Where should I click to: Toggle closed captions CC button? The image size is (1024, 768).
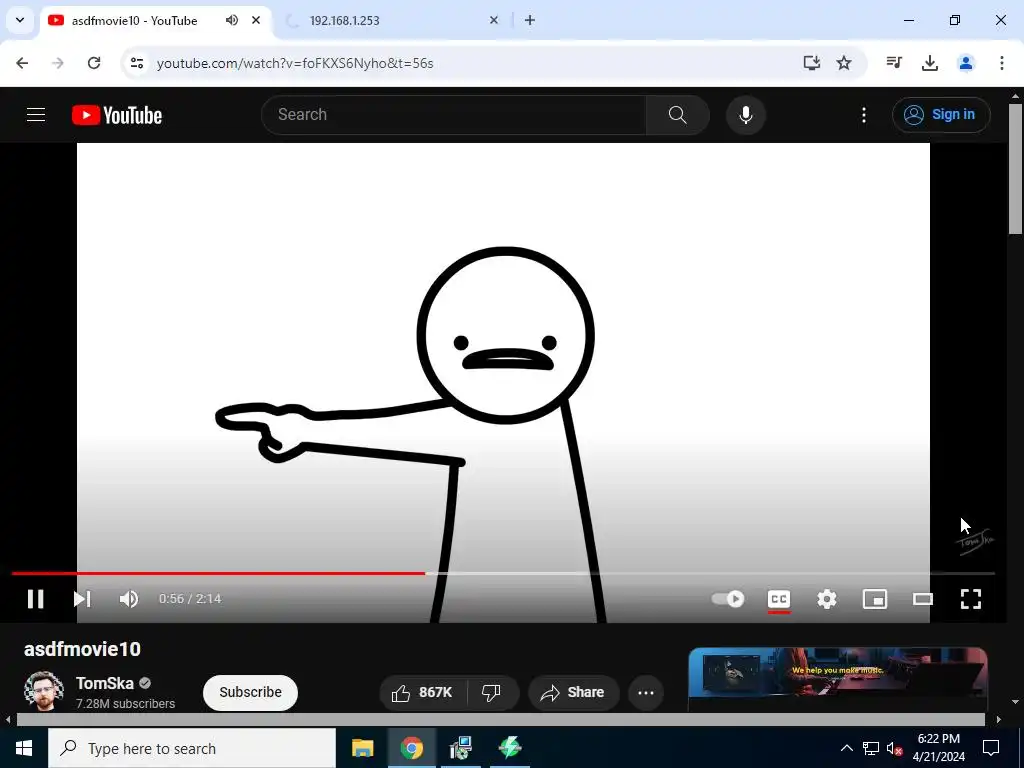(778, 600)
